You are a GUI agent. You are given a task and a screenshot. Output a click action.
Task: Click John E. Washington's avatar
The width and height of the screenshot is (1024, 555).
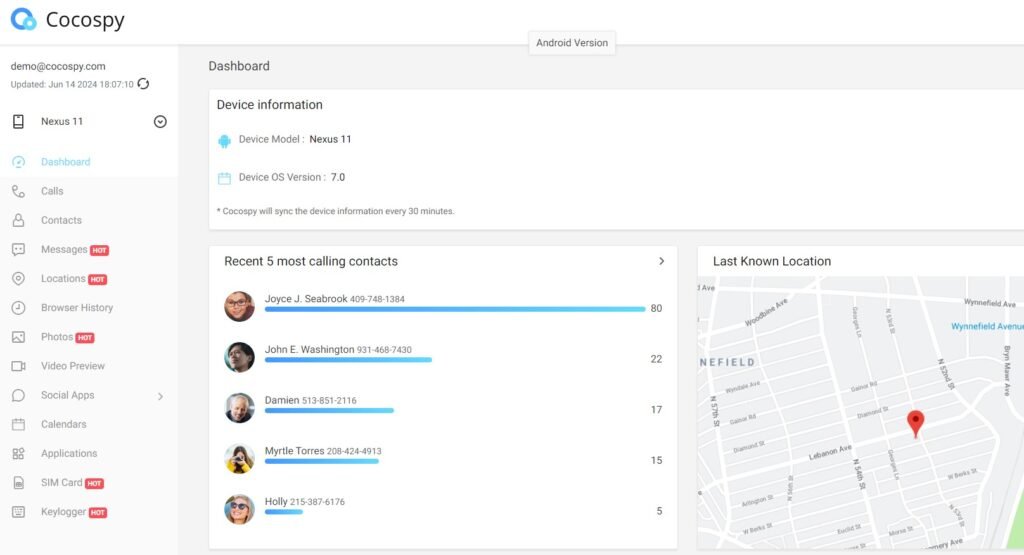240,357
